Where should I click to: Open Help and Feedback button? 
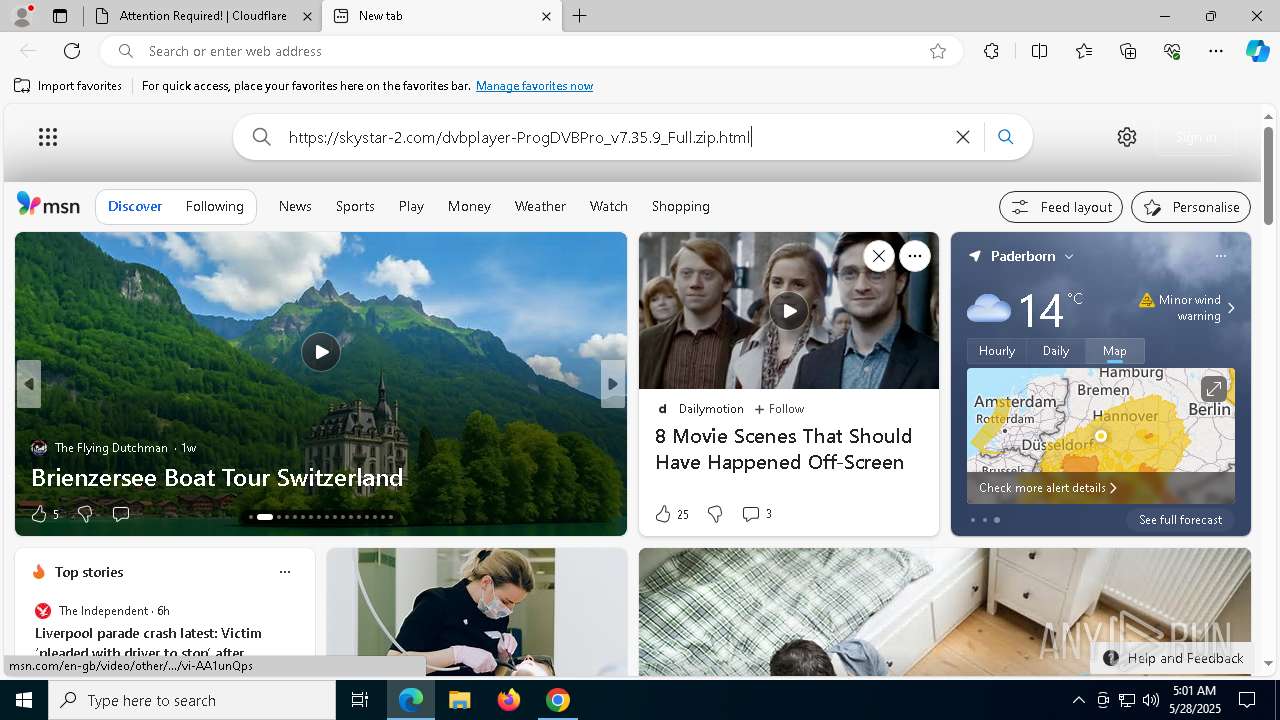click(1174, 658)
